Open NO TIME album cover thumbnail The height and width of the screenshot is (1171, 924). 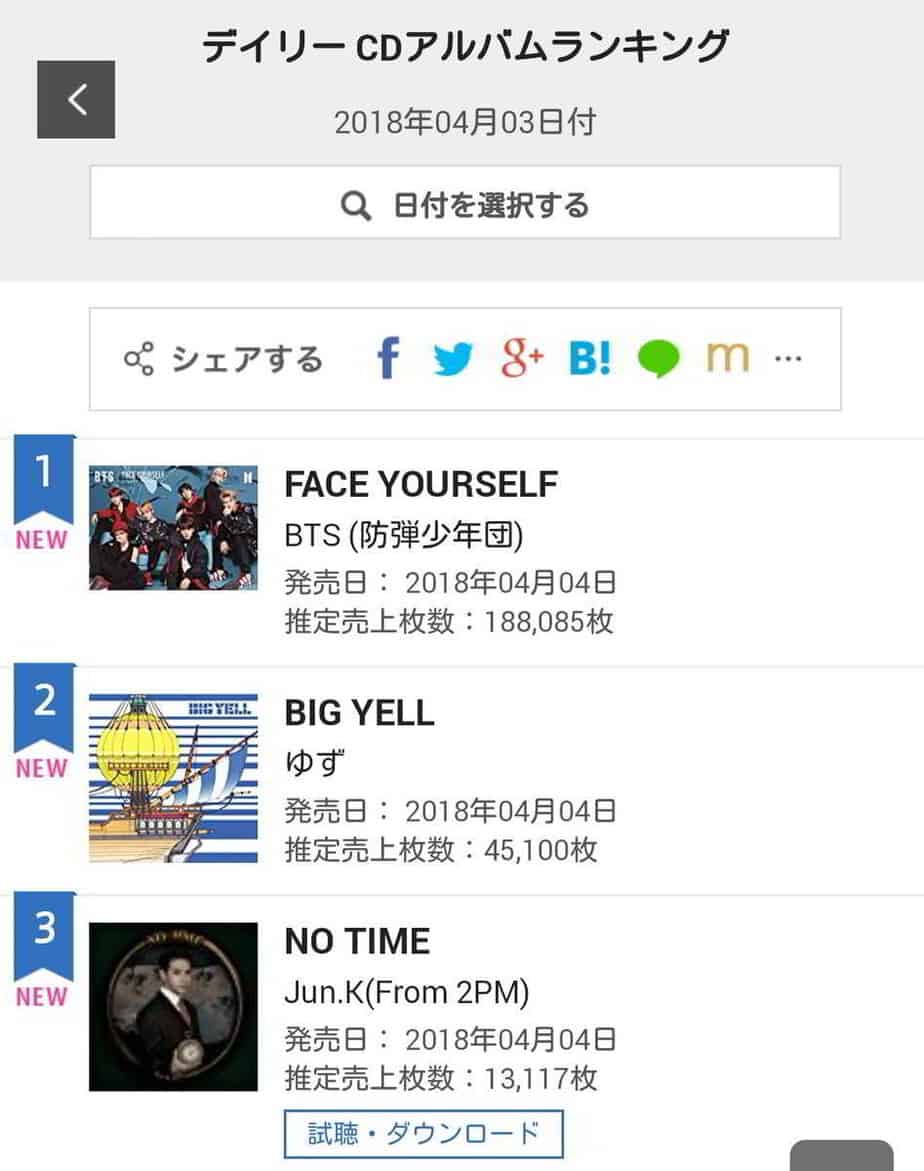click(x=173, y=1006)
